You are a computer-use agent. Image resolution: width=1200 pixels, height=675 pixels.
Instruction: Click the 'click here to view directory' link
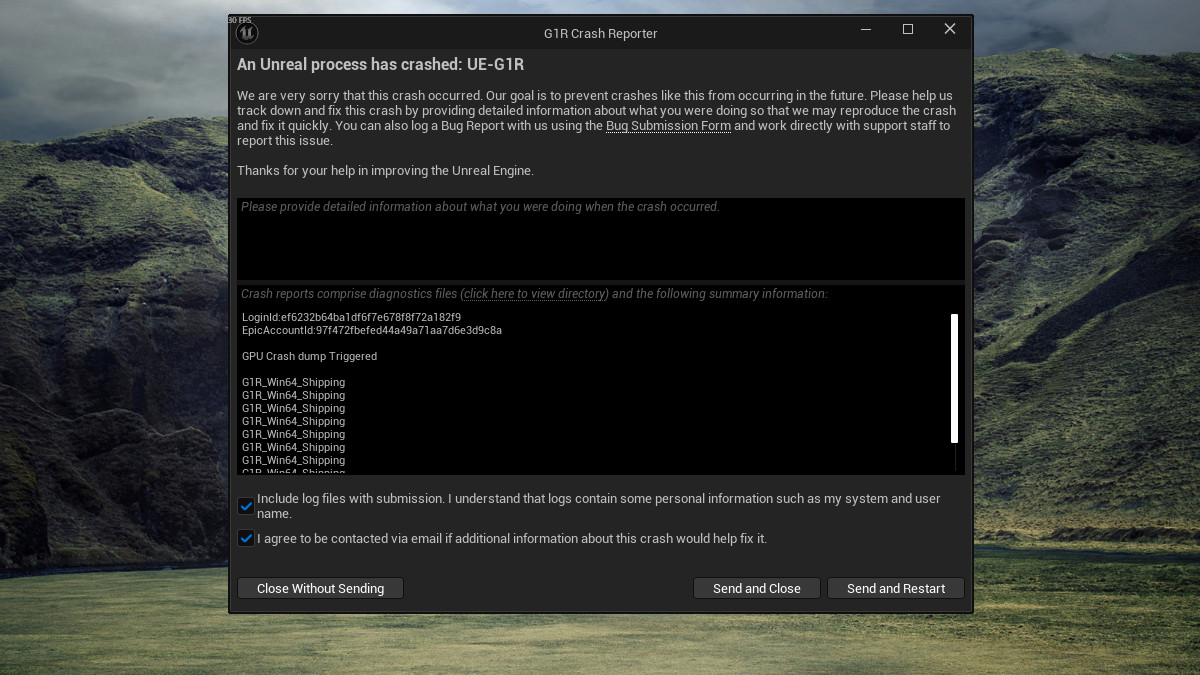(x=535, y=294)
